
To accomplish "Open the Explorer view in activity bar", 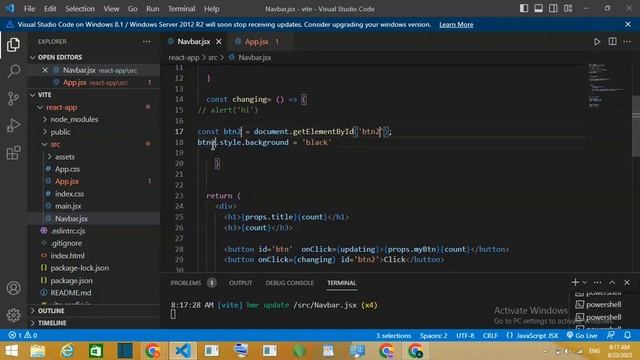I will click(x=13, y=44).
